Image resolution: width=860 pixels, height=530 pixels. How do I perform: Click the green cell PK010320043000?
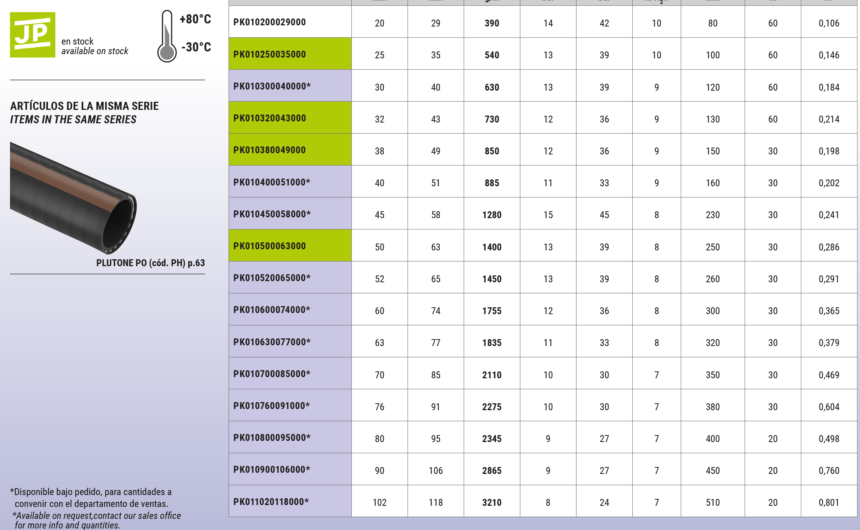[269, 118]
